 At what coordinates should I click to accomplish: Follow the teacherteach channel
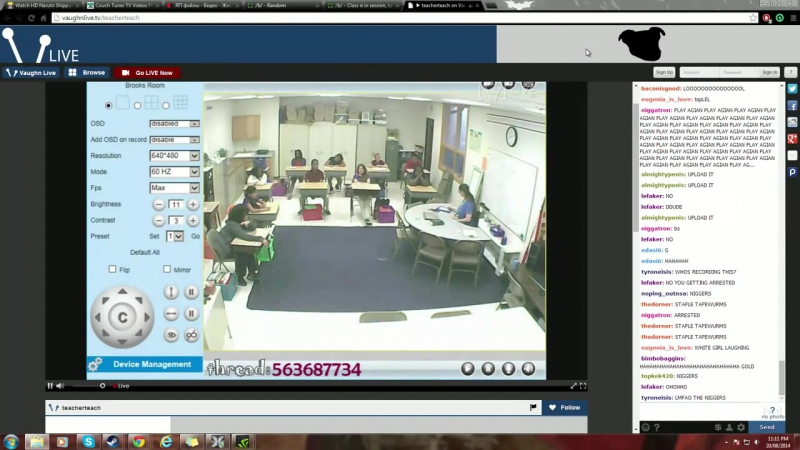pos(564,407)
